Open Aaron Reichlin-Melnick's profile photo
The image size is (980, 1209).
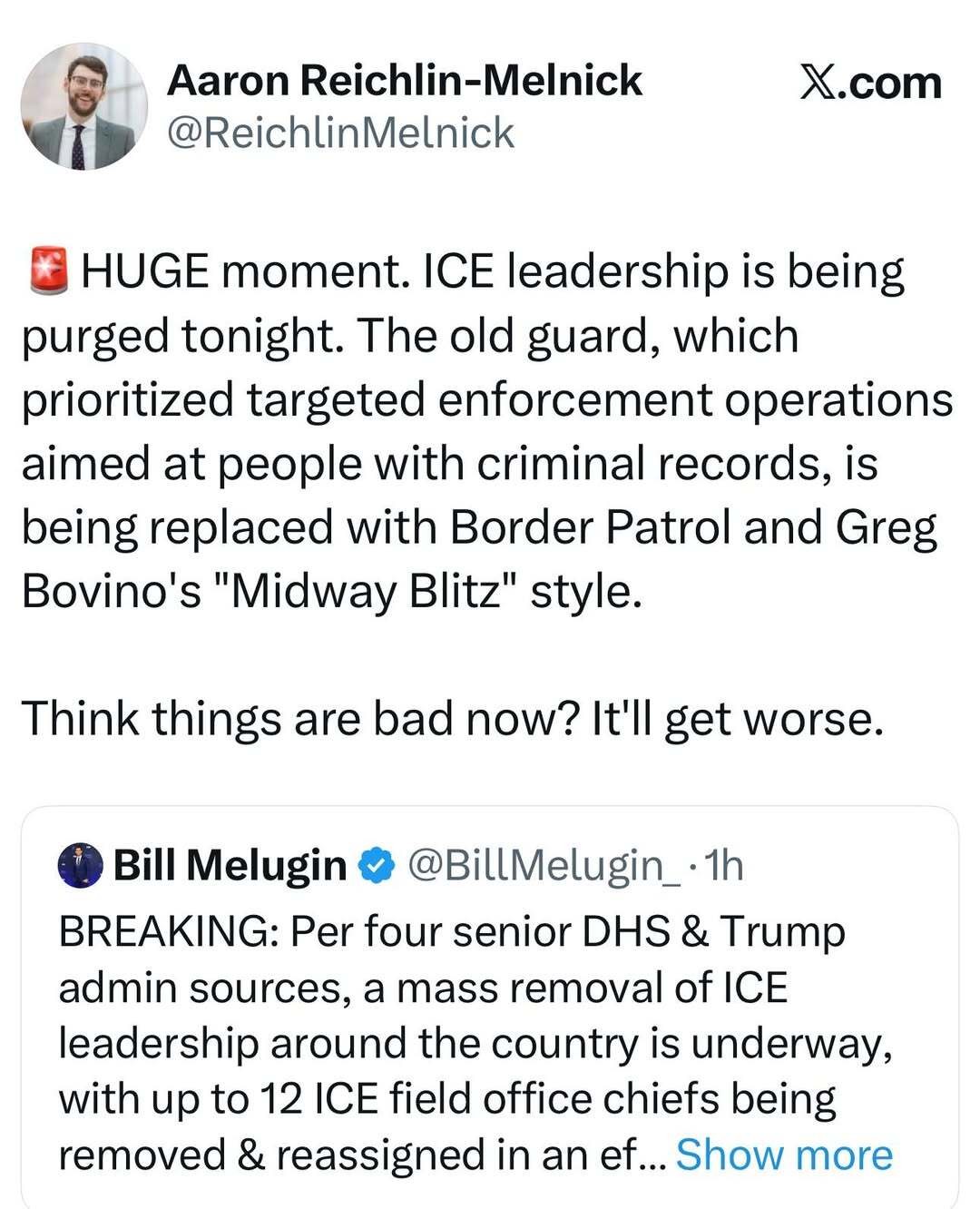[x=84, y=107]
